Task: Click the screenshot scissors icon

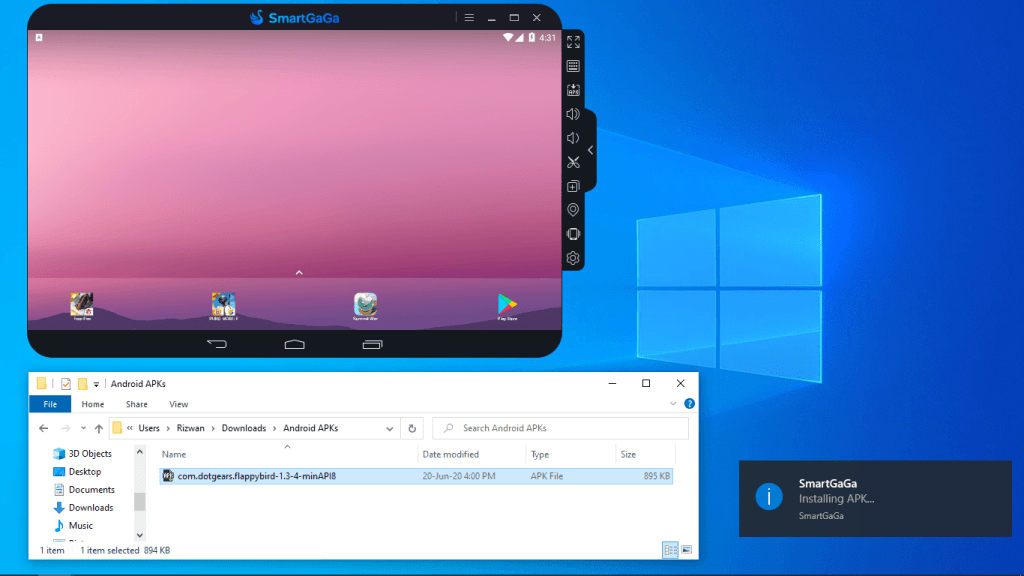Action: click(x=573, y=162)
